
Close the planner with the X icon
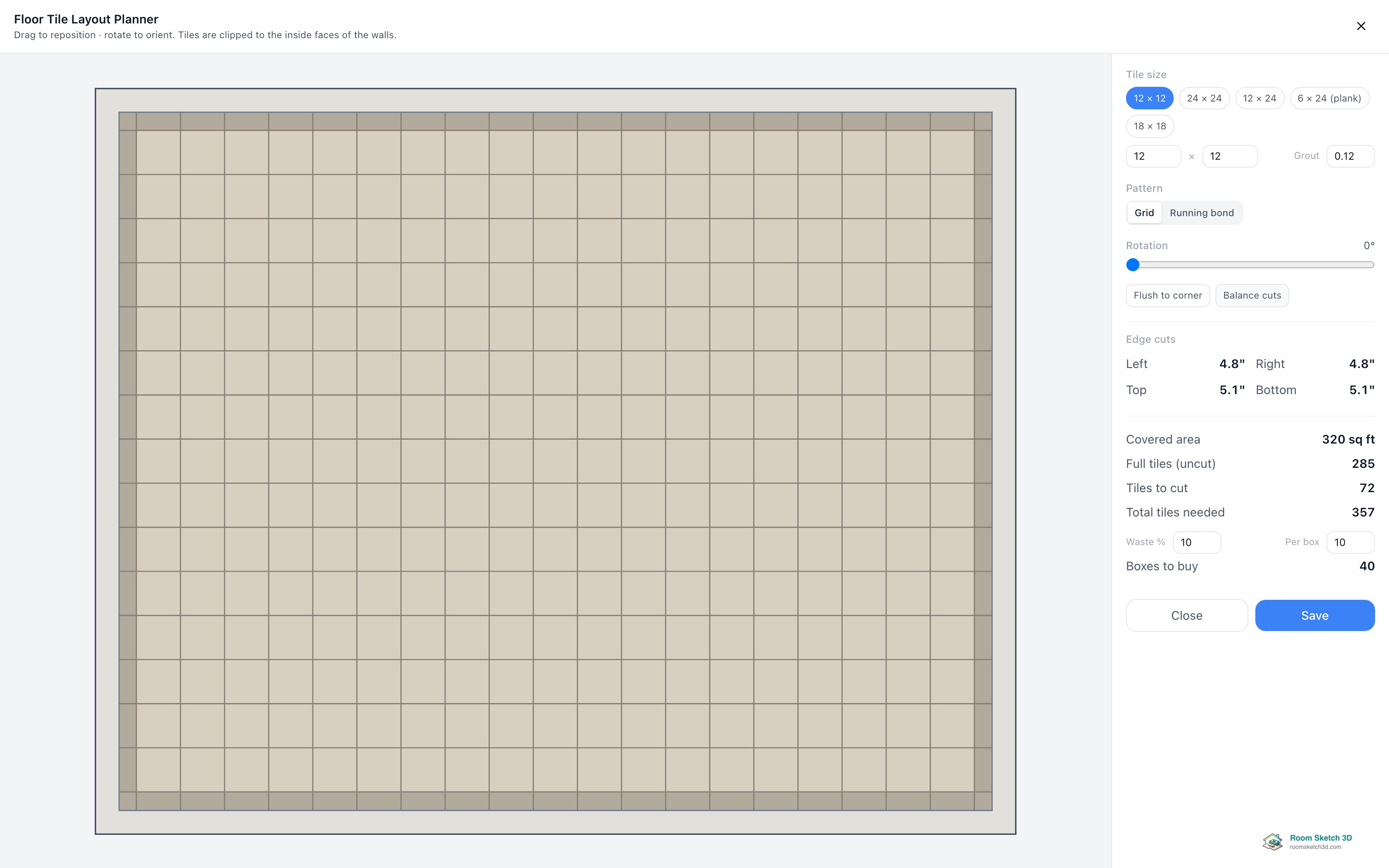pyautogui.click(x=1361, y=26)
